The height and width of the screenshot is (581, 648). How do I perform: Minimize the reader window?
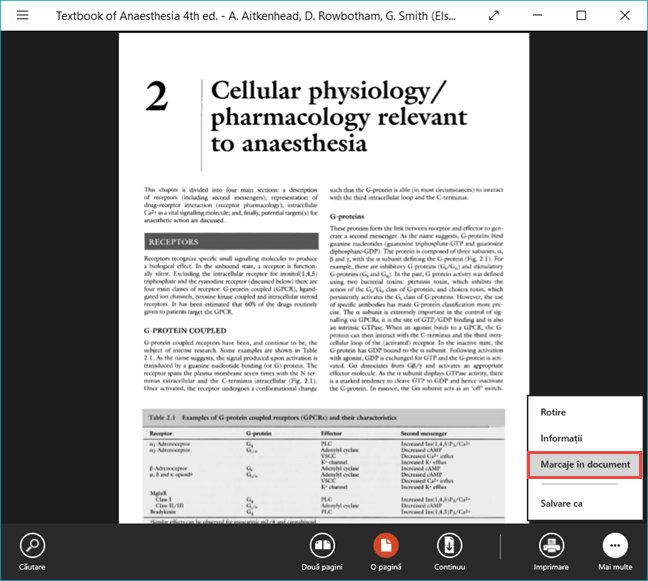pos(537,15)
